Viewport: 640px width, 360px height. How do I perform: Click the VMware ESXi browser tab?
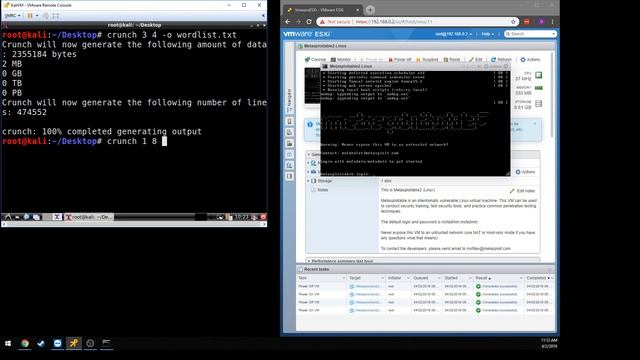point(322,10)
